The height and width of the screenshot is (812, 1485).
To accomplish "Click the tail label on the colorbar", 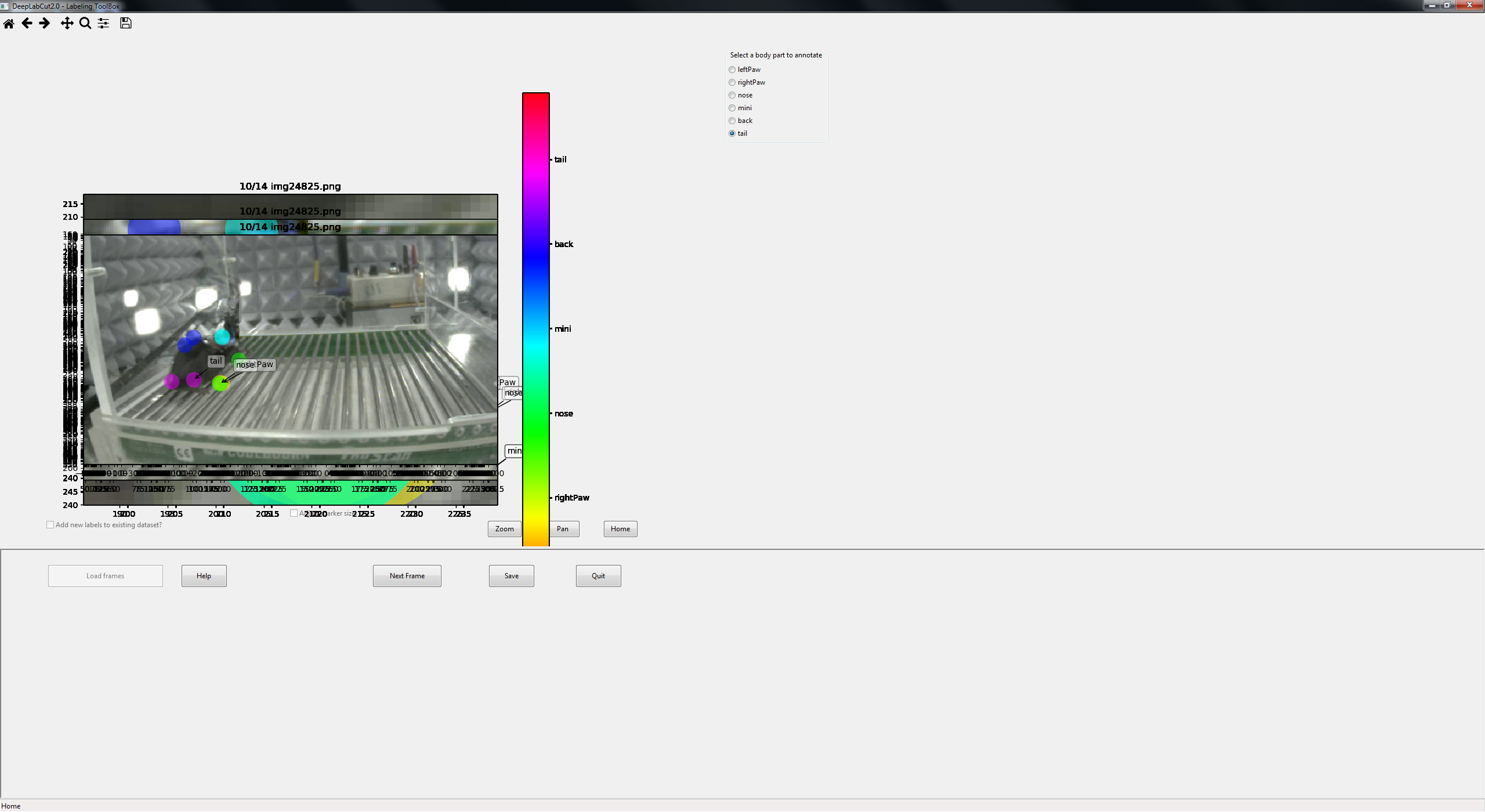I will pyautogui.click(x=559, y=159).
